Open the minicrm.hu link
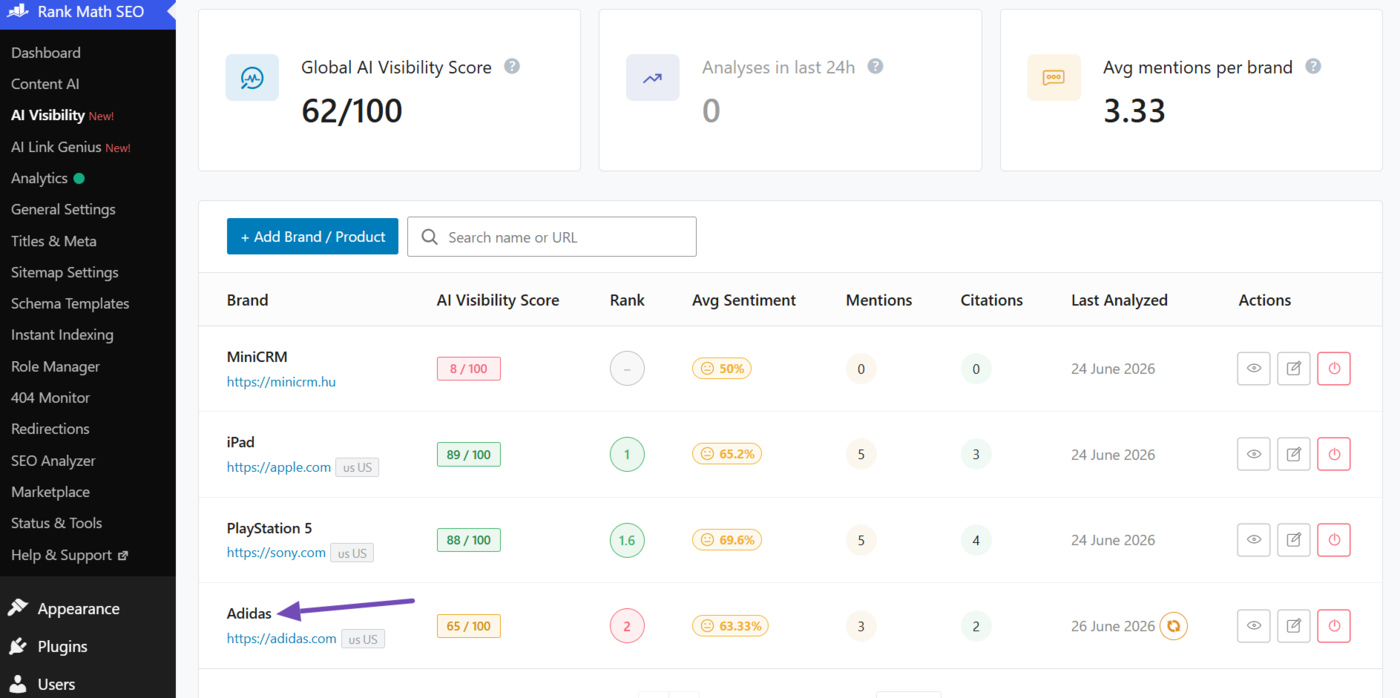 281,381
